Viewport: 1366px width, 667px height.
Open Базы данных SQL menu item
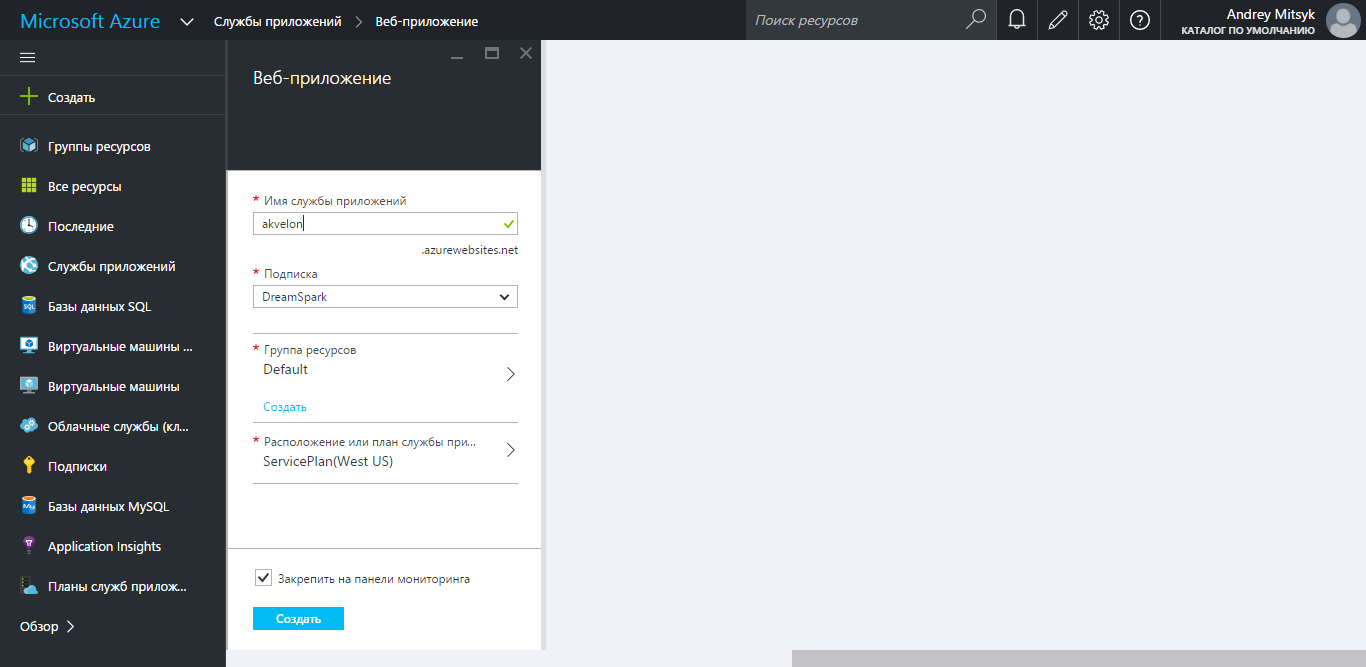100,306
